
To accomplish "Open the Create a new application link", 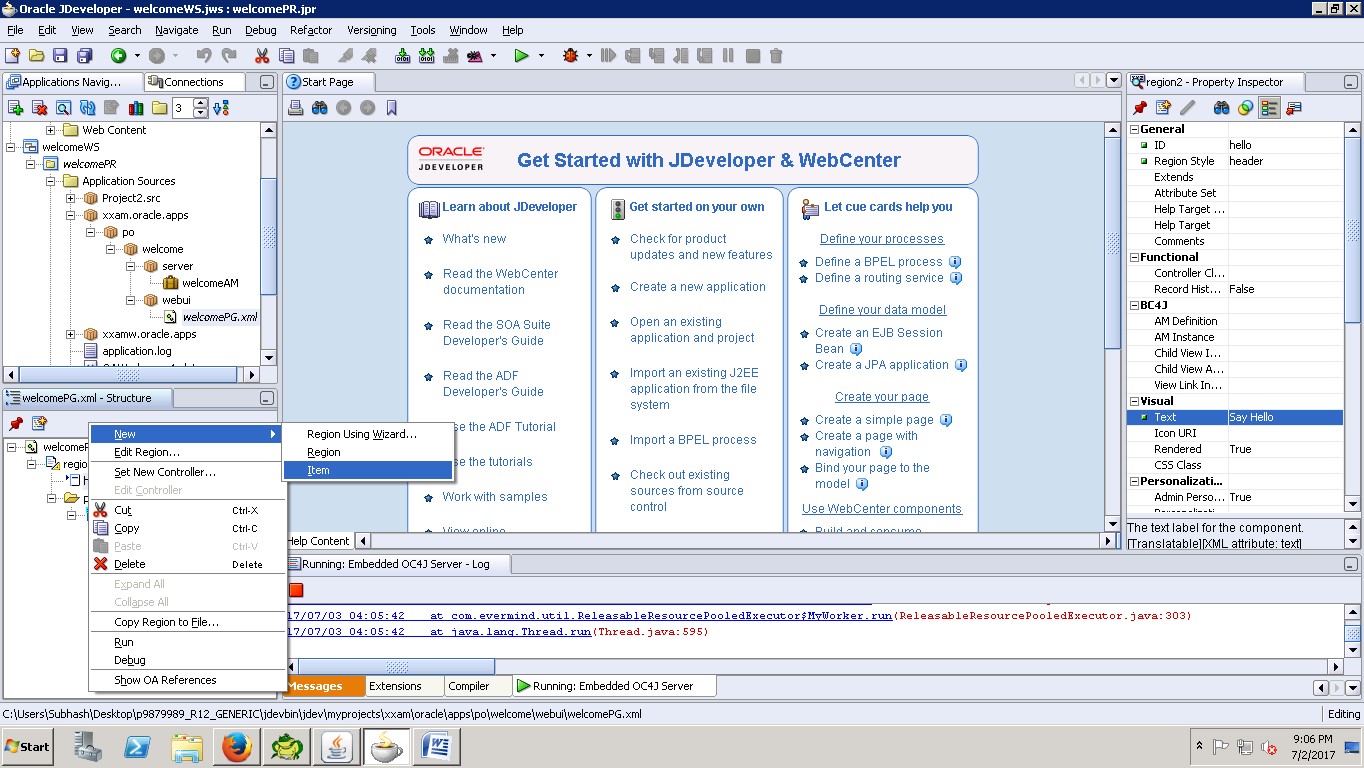I will click(698, 287).
